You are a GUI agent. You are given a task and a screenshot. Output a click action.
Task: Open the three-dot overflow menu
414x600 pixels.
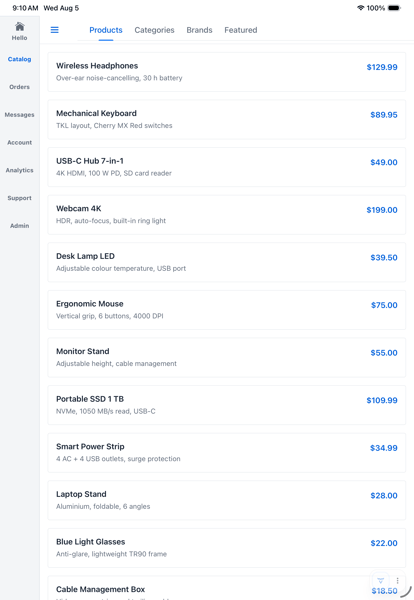click(x=397, y=580)
